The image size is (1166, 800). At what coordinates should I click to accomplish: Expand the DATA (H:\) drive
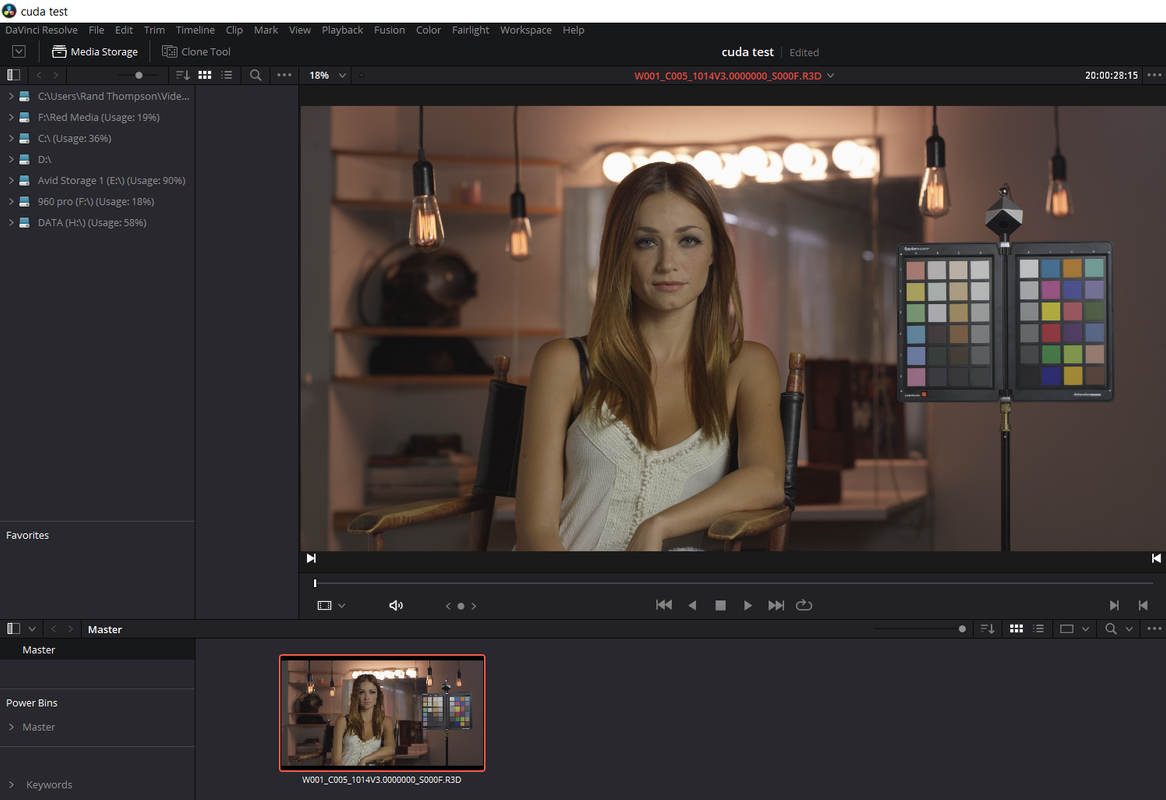coord(11,222)
